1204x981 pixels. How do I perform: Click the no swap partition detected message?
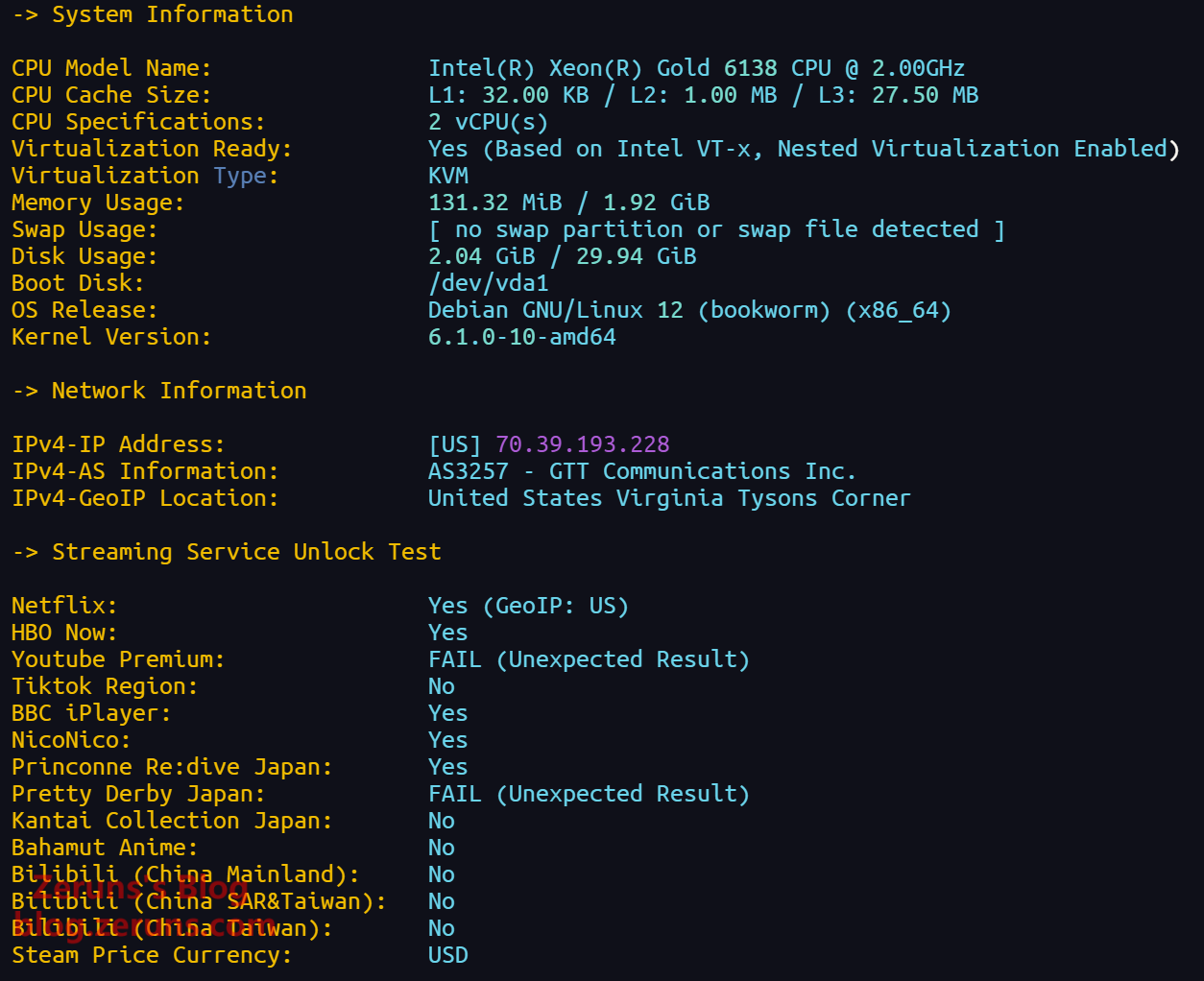[715, 229]
